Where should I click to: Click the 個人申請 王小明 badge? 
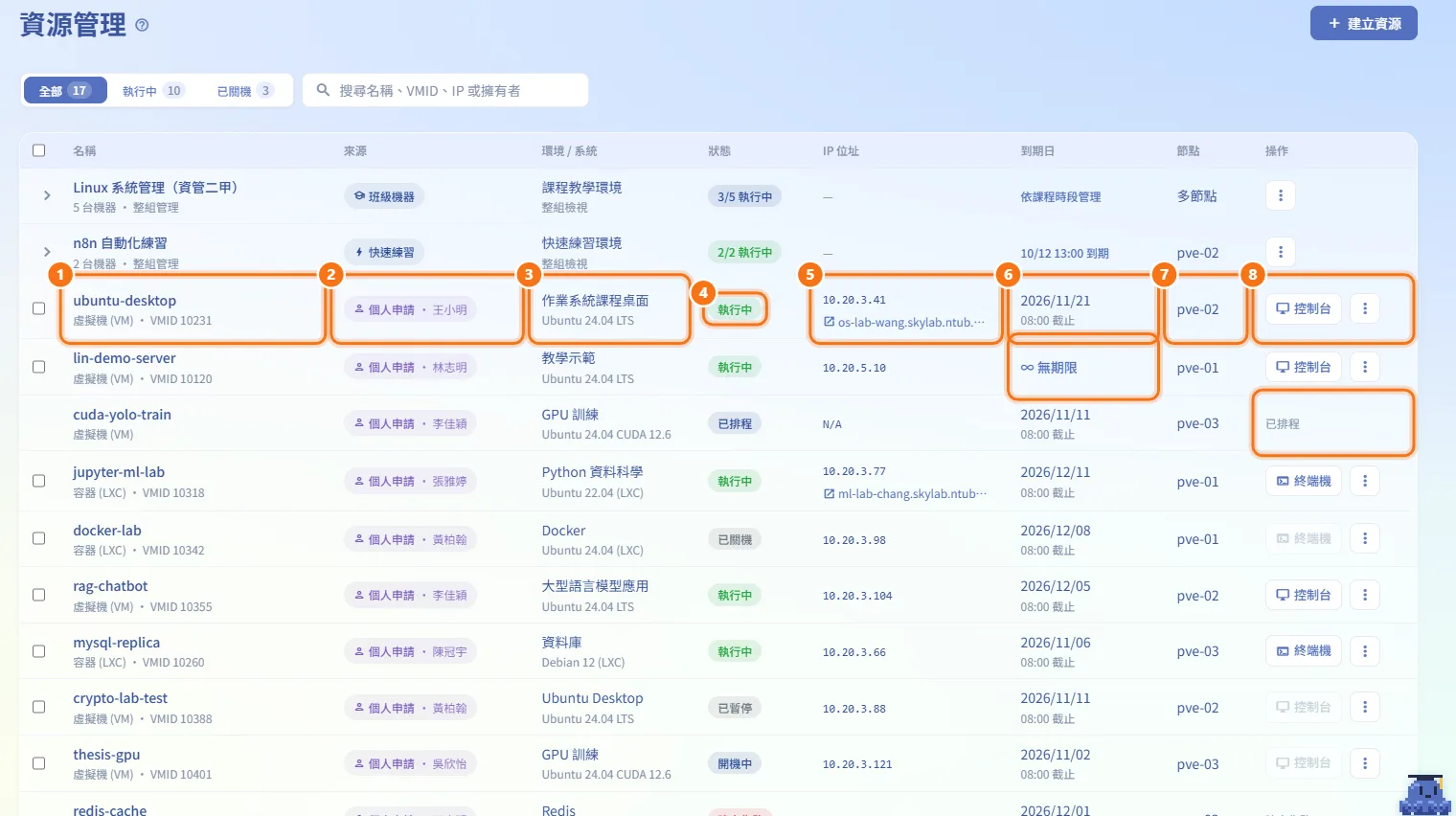[x=410, y=309]
